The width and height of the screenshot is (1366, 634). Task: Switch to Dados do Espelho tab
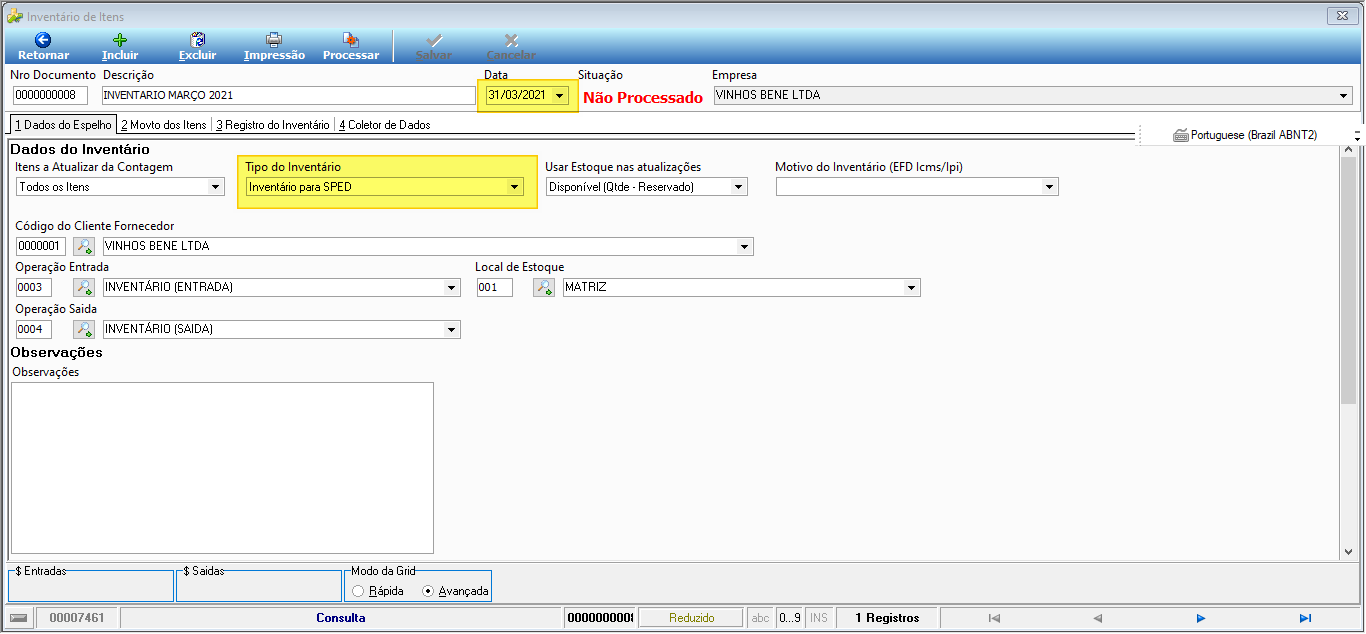pos(61,125)
